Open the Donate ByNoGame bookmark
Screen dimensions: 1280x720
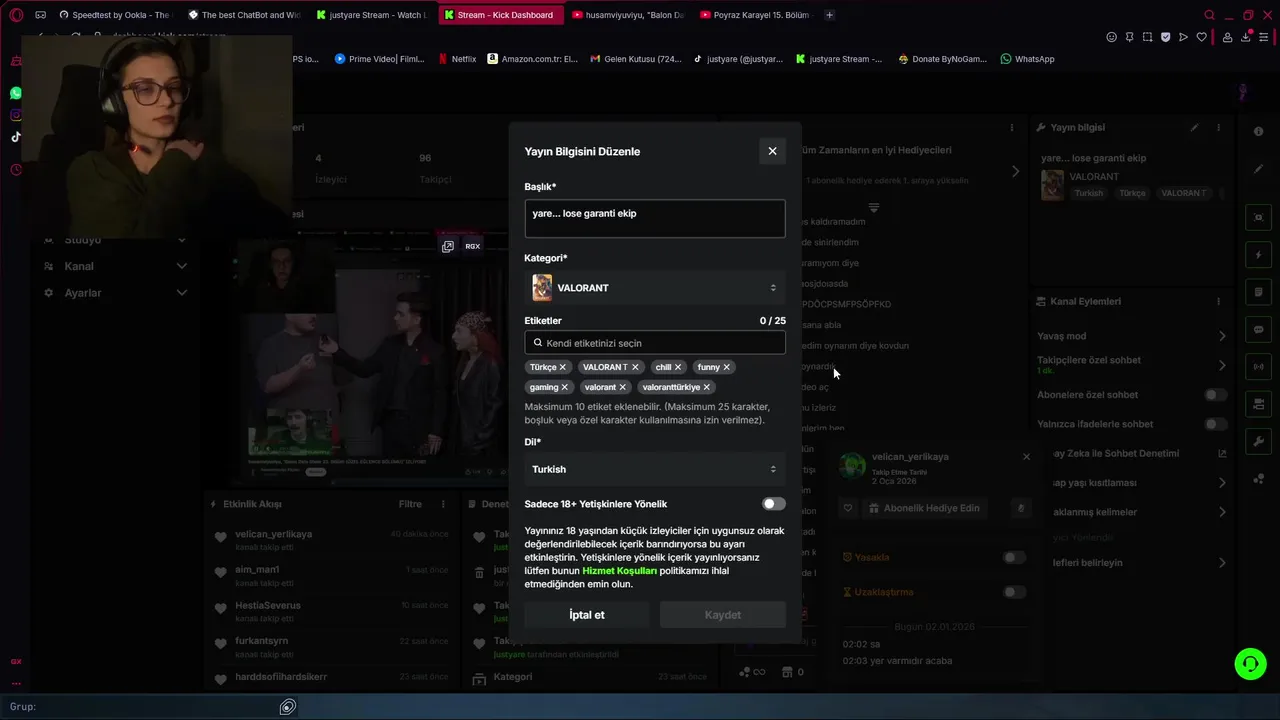pos(942,59)
